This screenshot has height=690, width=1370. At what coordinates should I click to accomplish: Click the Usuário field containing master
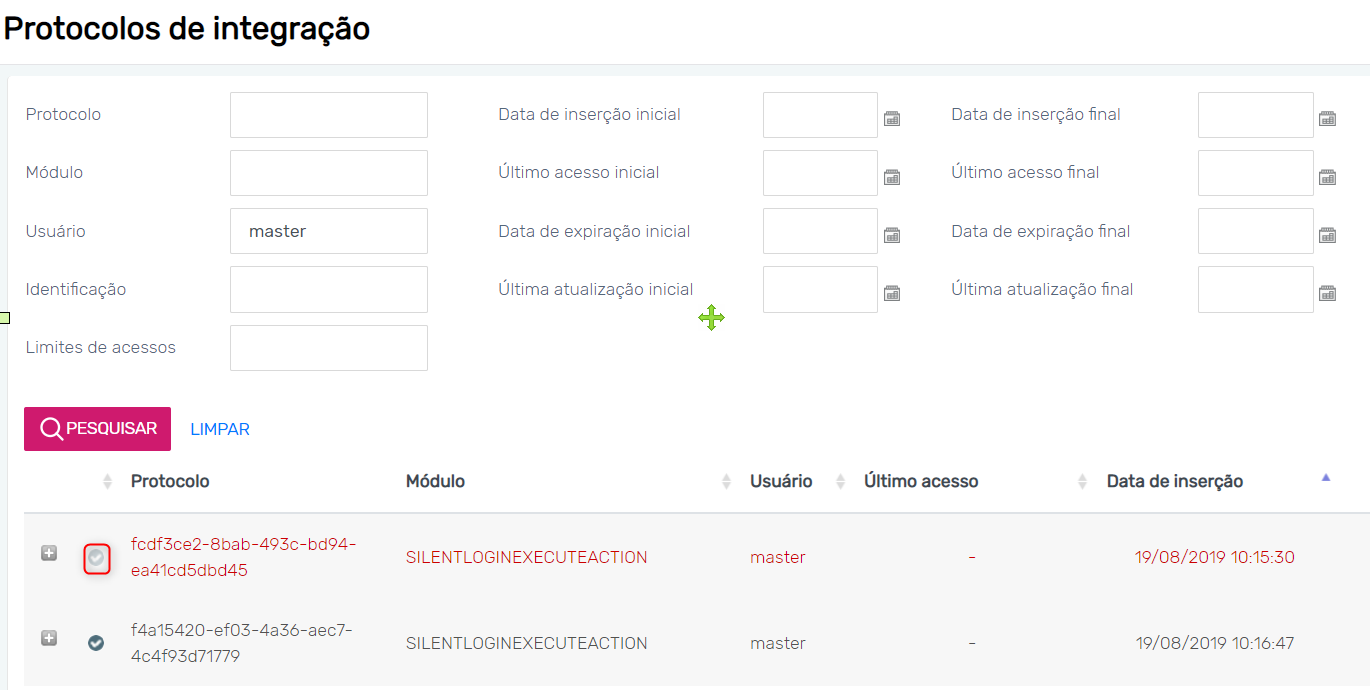(329, 231)
